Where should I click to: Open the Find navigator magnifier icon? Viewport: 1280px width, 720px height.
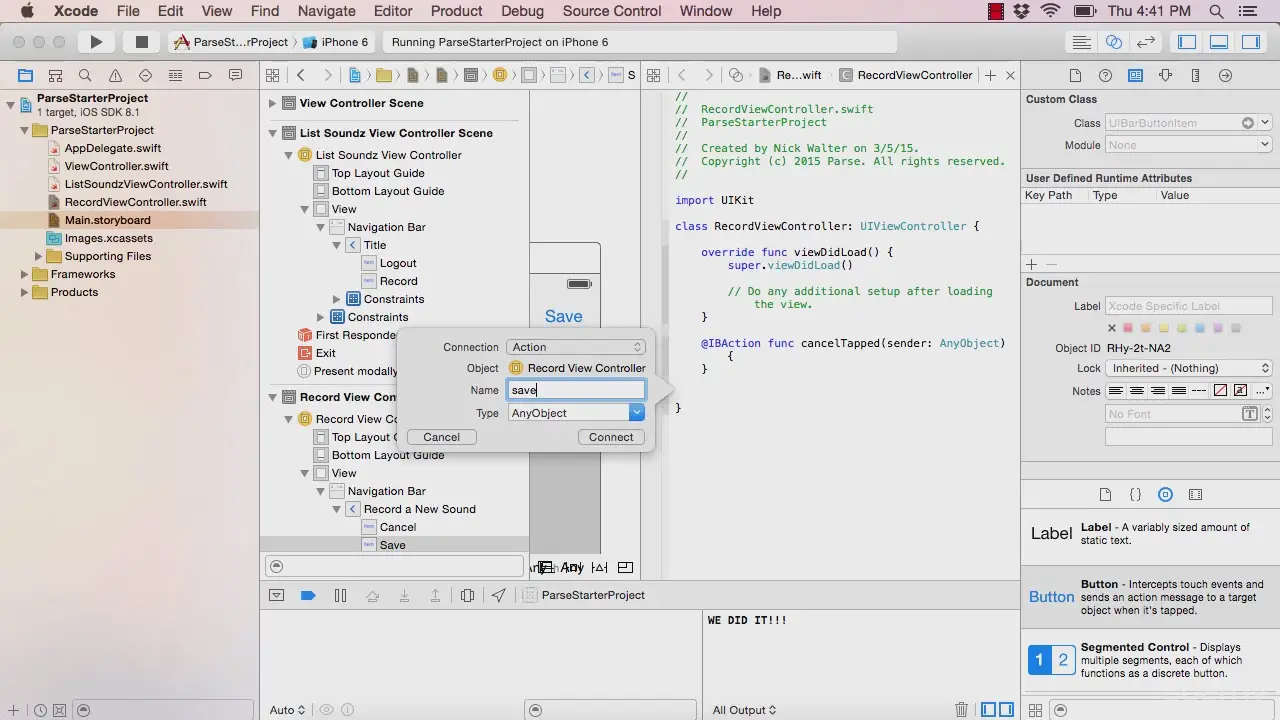click(85, 75)
